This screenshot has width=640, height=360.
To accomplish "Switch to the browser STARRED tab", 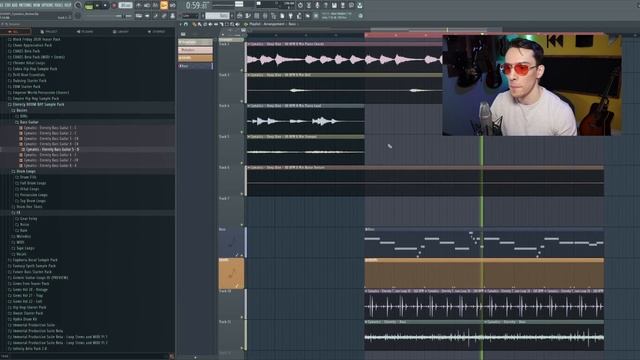I will 157,31.
